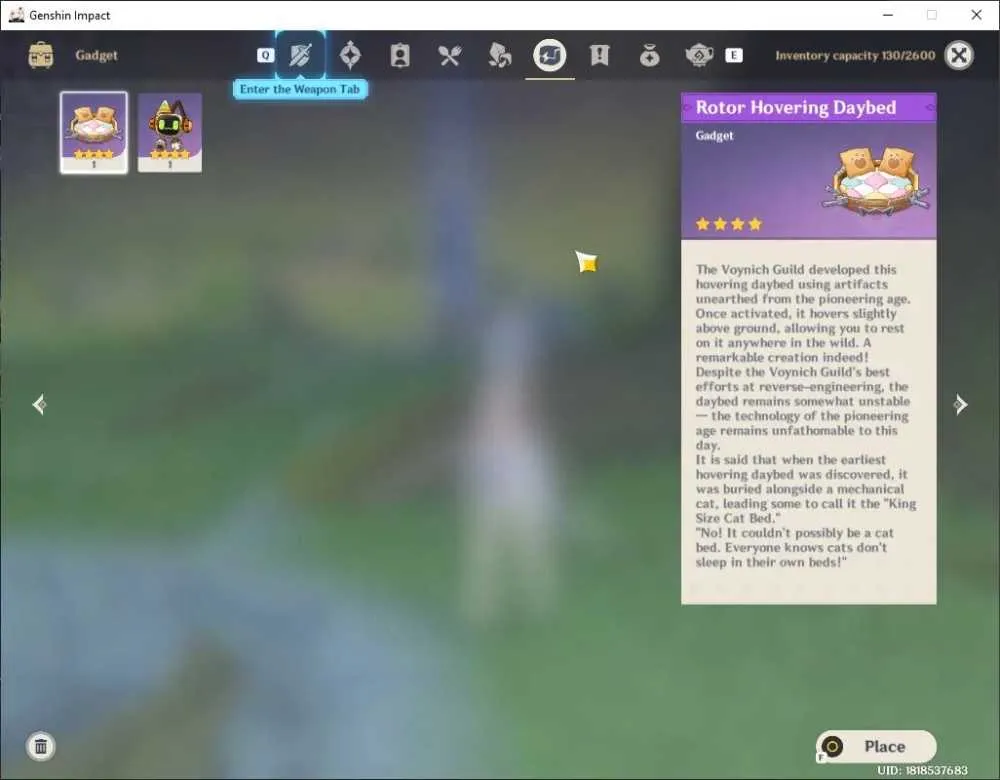Click the "Rotor Hovering Daybed" title
Screen dimensions: 1000x780
796,107
